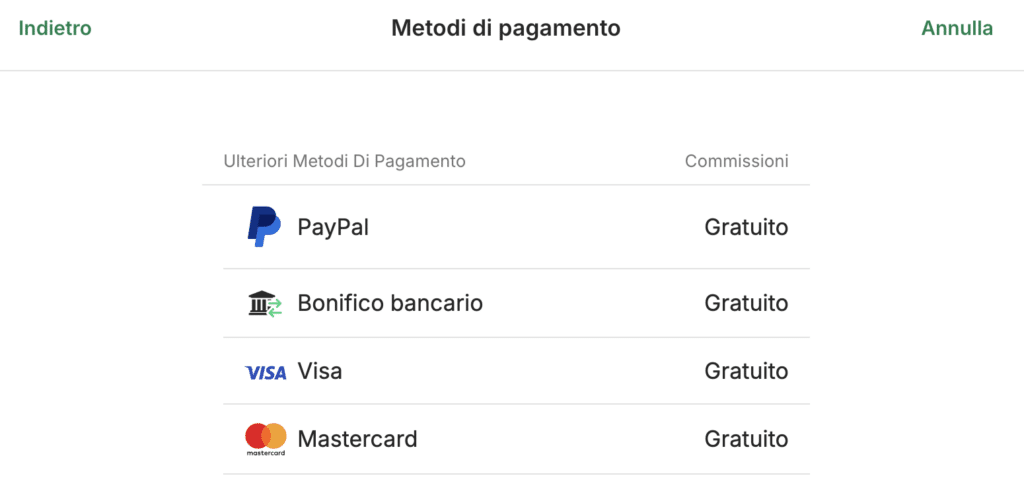Cancel with the Annulla link
Viewport: 1024px width, 499px height.
(x=957, y=28)
